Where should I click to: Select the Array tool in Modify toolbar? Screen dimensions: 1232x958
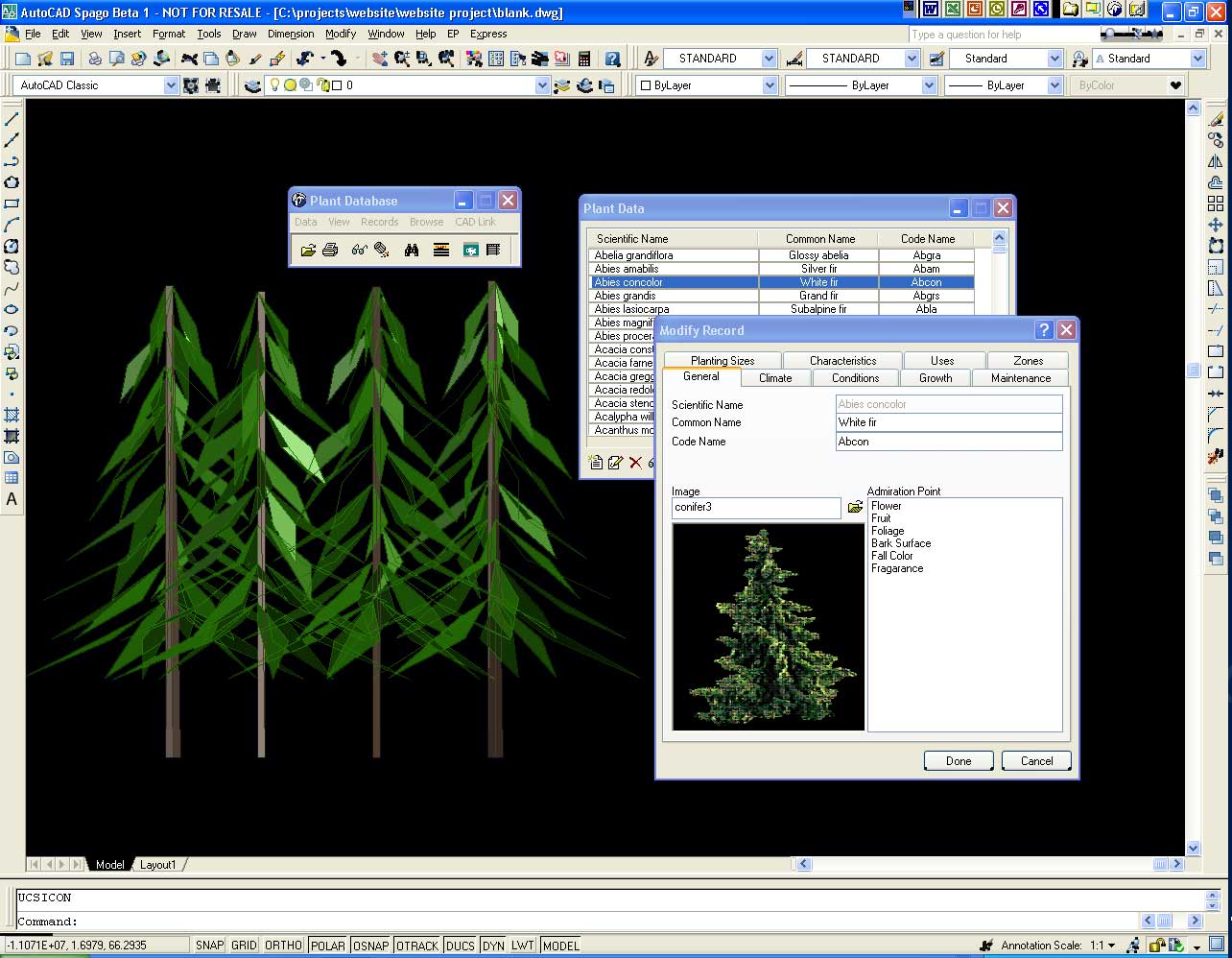pos(1216,204)
